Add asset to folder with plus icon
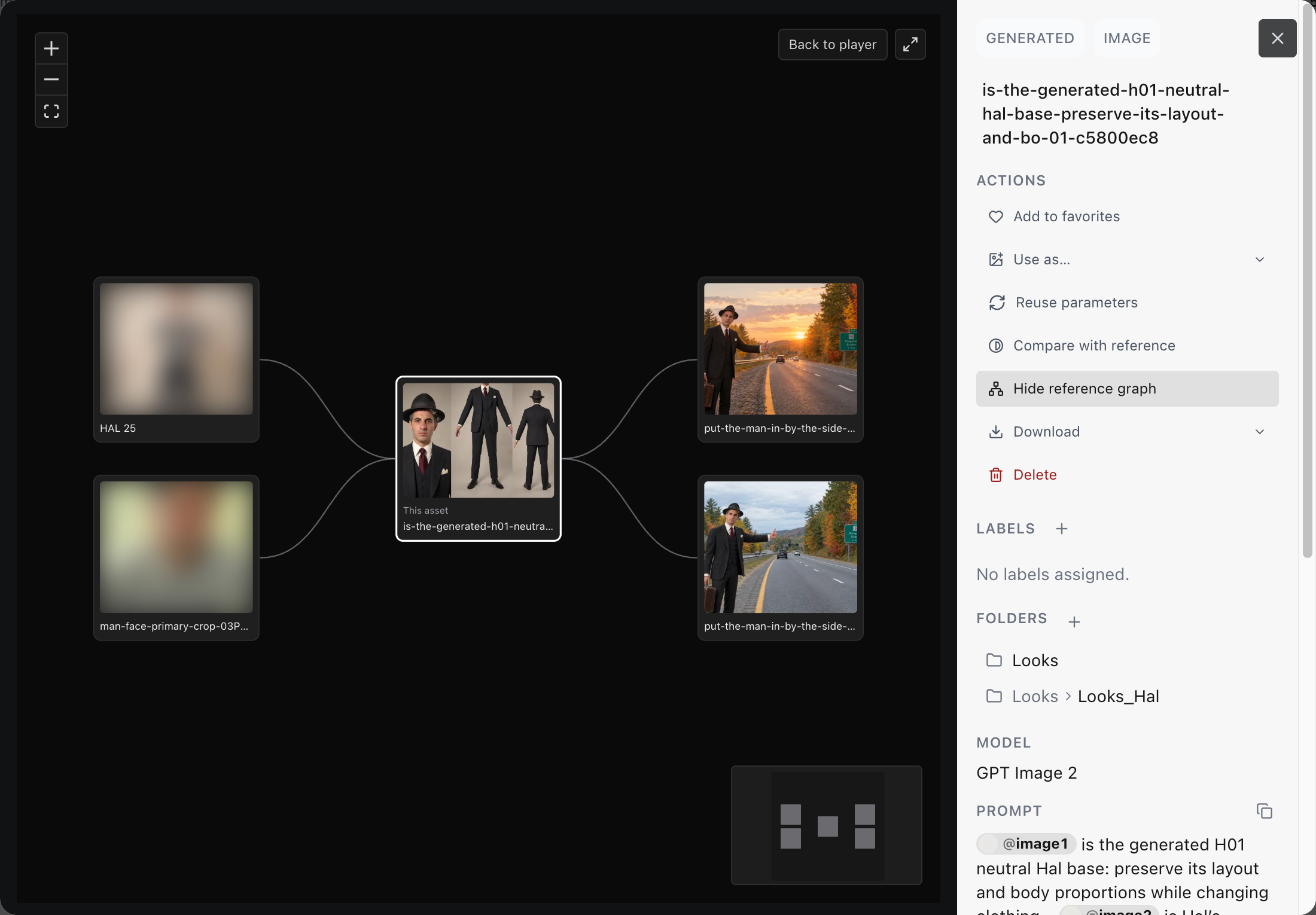 pyautogui.click(x=1074, y=621)
